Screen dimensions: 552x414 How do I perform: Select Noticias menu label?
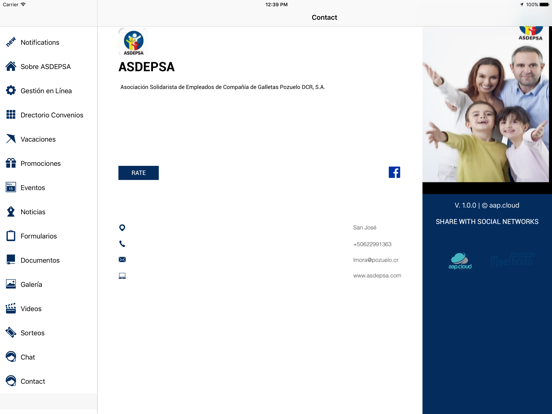click(33, 212)
